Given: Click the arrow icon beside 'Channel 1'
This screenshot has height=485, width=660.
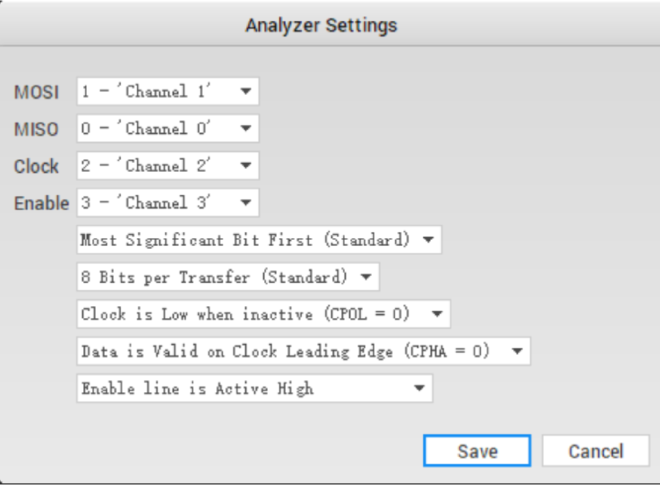Looking at the screenshot, I should (x=245, y=92).
